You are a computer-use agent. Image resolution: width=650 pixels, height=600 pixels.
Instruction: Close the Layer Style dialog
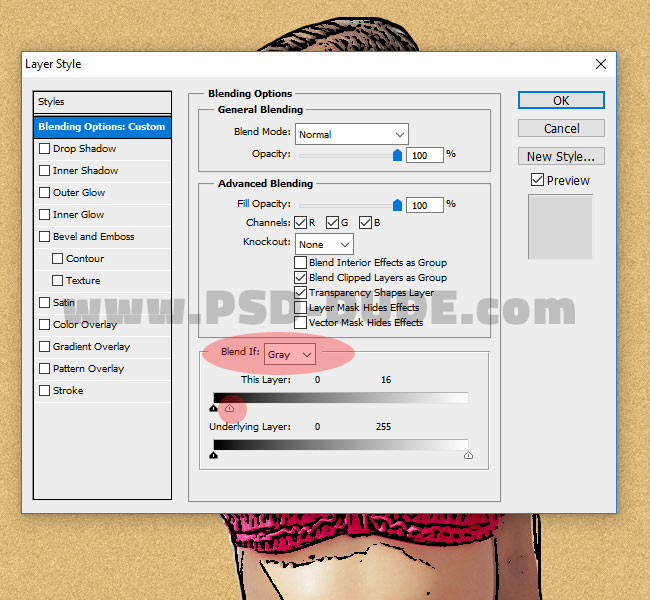(x=601, y=64)
